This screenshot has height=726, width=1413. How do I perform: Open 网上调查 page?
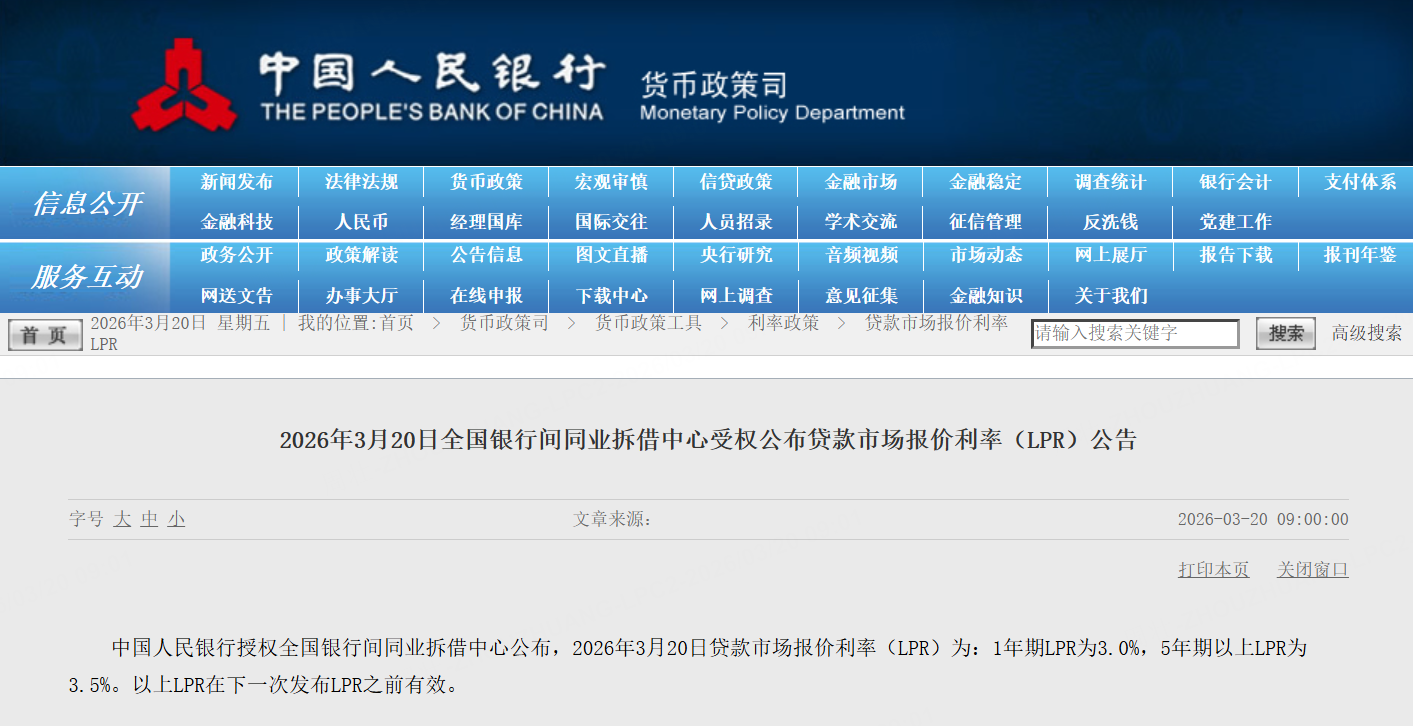click(x=736, y=296)
